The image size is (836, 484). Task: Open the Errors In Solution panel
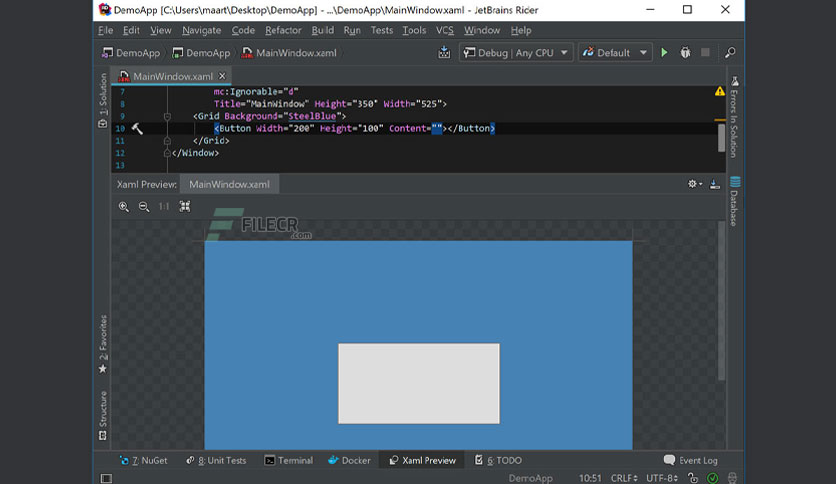coord(734,117)
